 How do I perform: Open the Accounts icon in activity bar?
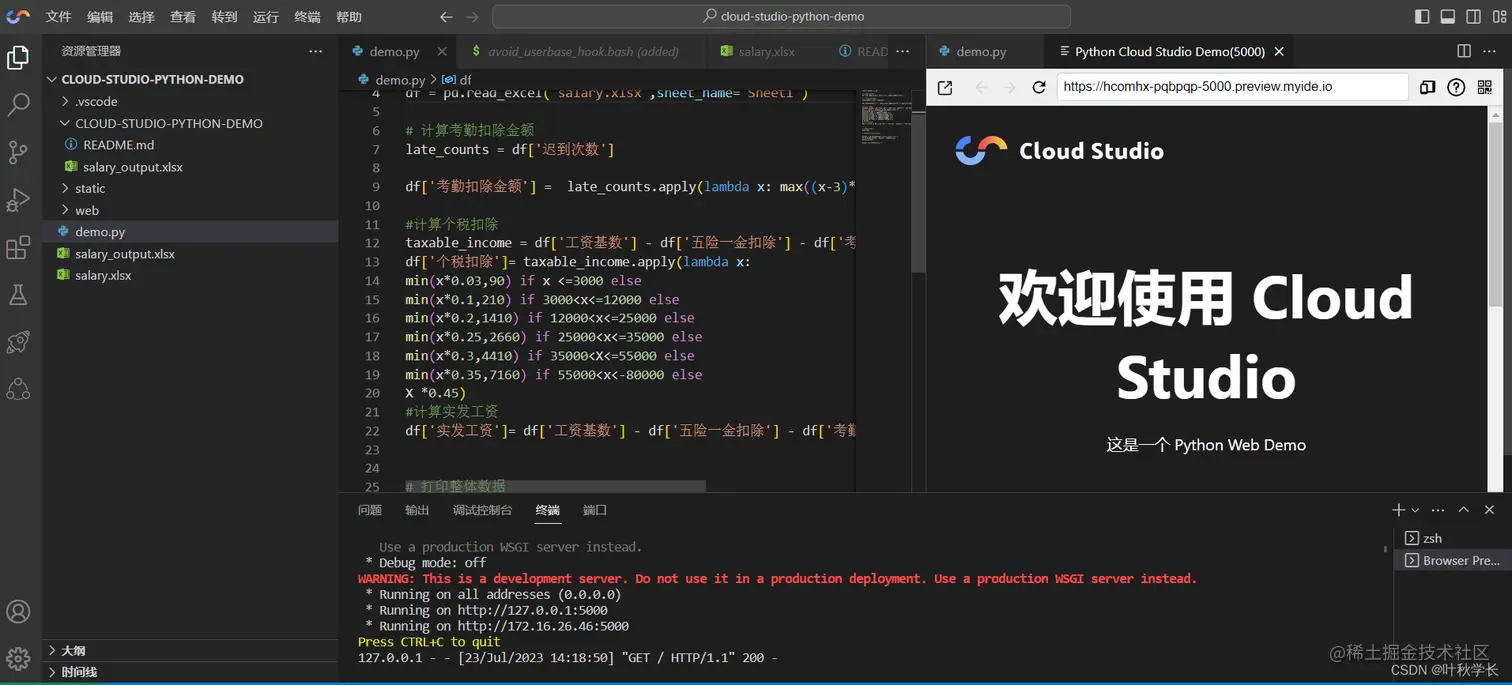click(18, 611)
